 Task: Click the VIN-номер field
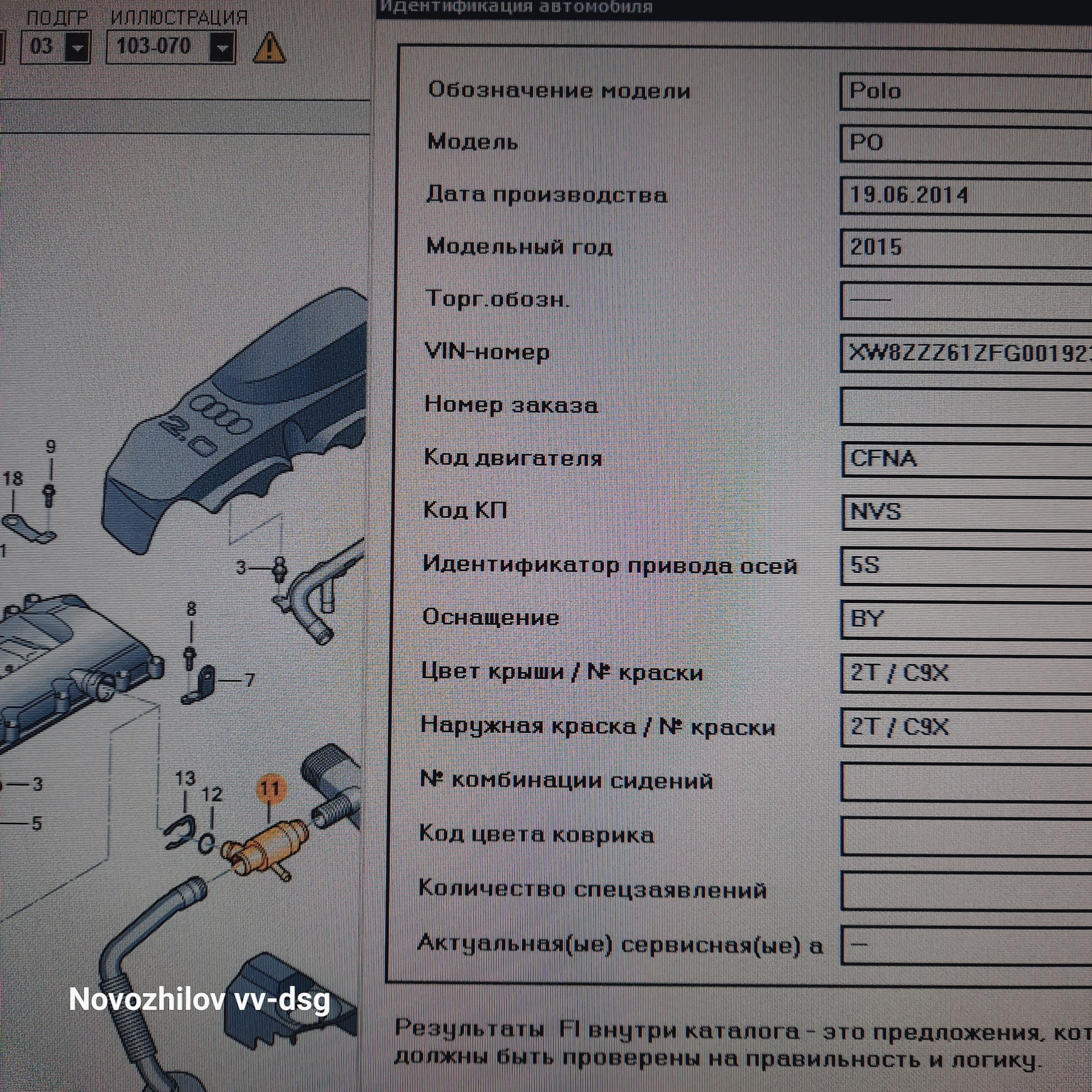click(x=966, y=353)
